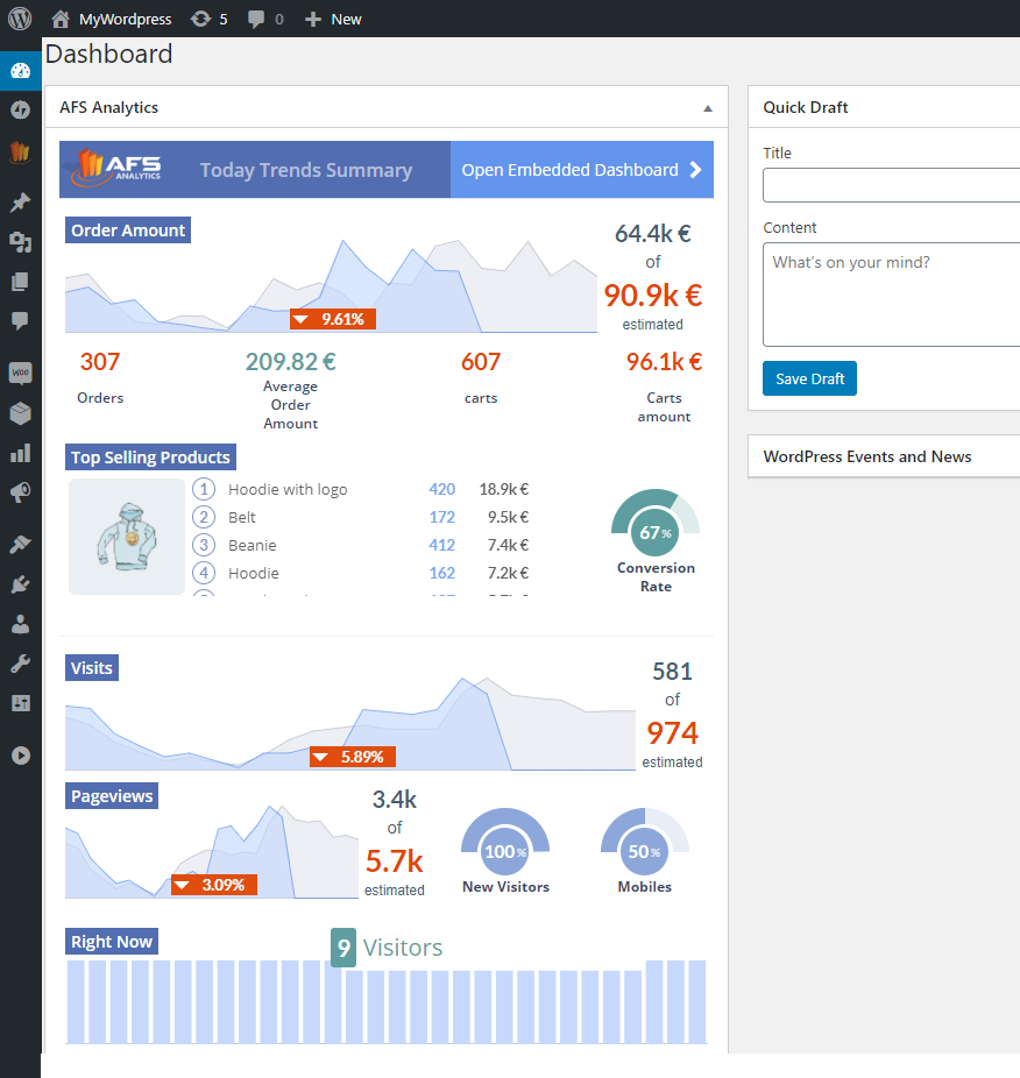The height and width of the screenshot is (1078, 1020).
Task: Open the Analytics bar-chart sidebar icon
Action: [x=20, y=453]
